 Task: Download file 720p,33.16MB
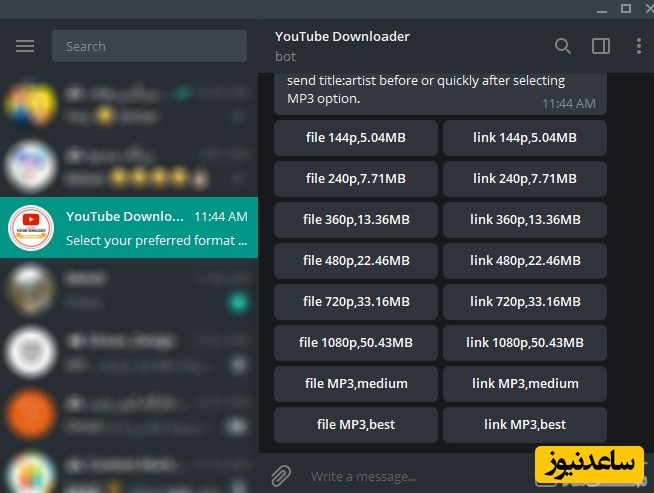tap(356, 302)
